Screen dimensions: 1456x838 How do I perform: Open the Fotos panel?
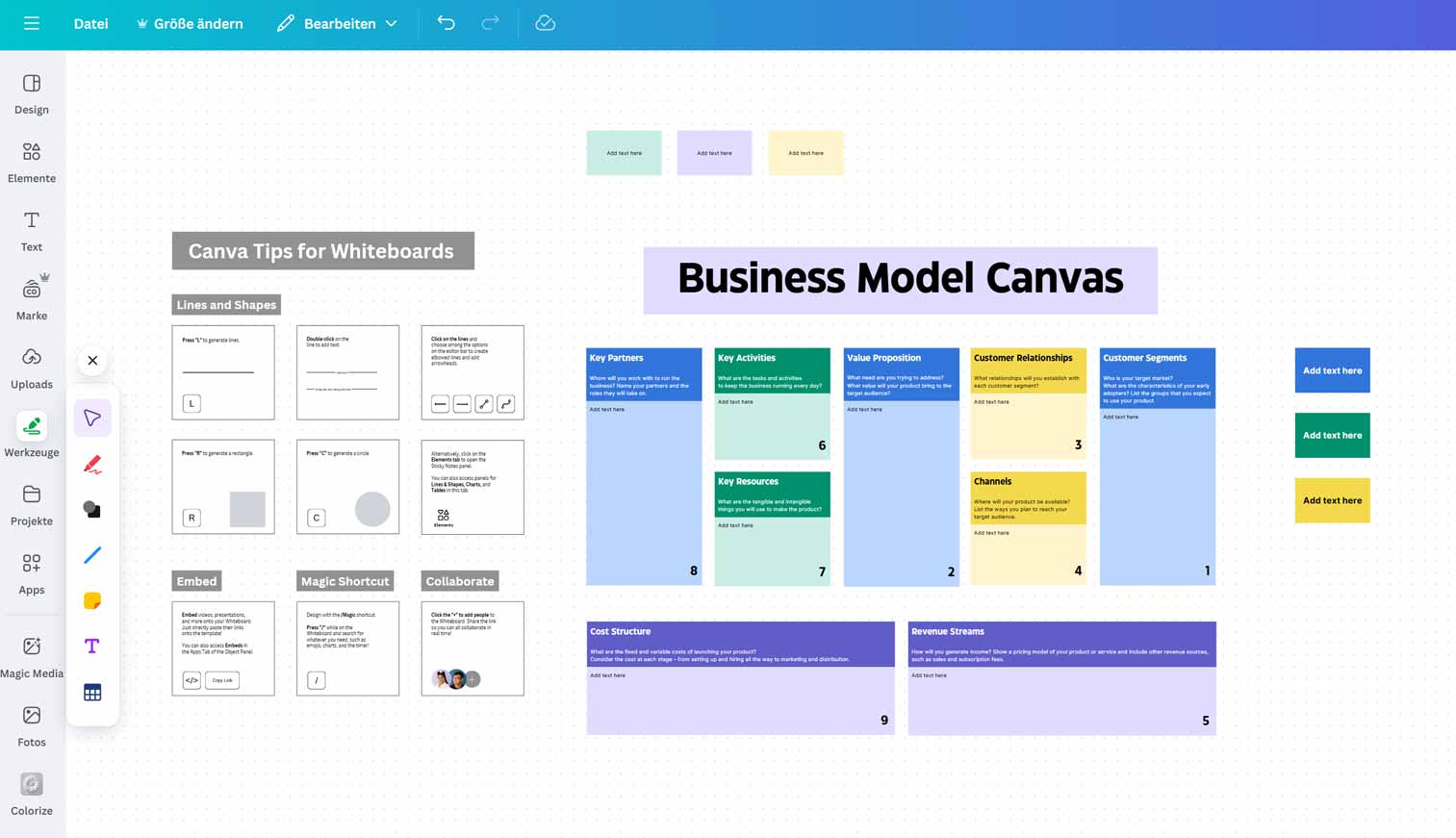(x=32, y=726)
